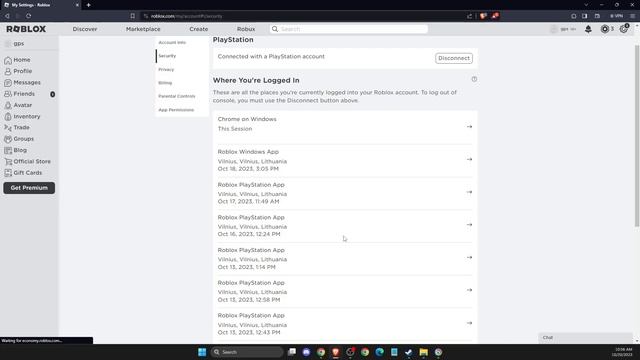This screenshot has width=640, height=360.
Task: Open the Discover tab
Action: click(x=85, y=29)
